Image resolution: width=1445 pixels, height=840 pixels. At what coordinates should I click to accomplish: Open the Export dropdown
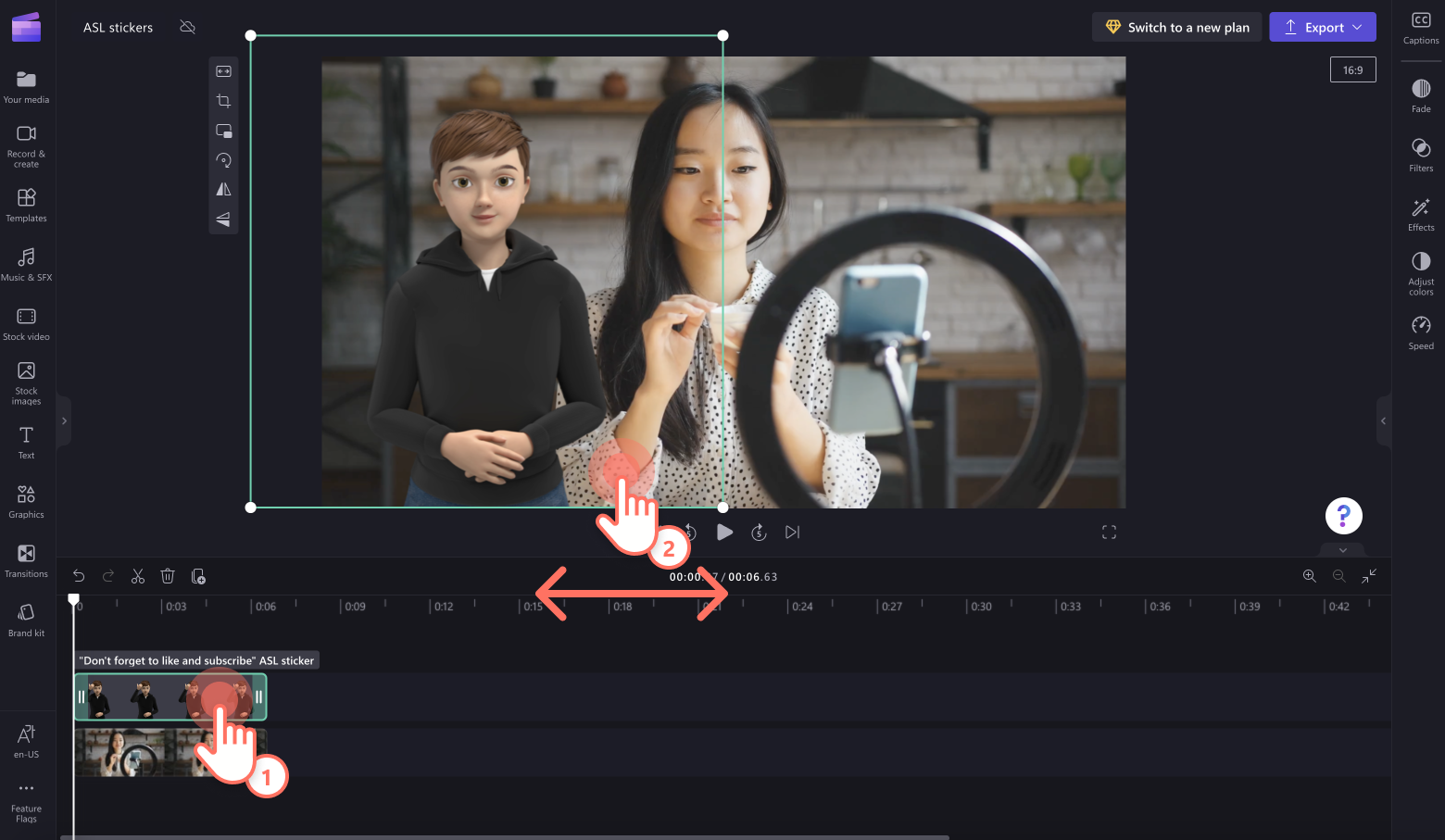point(1323,27)
